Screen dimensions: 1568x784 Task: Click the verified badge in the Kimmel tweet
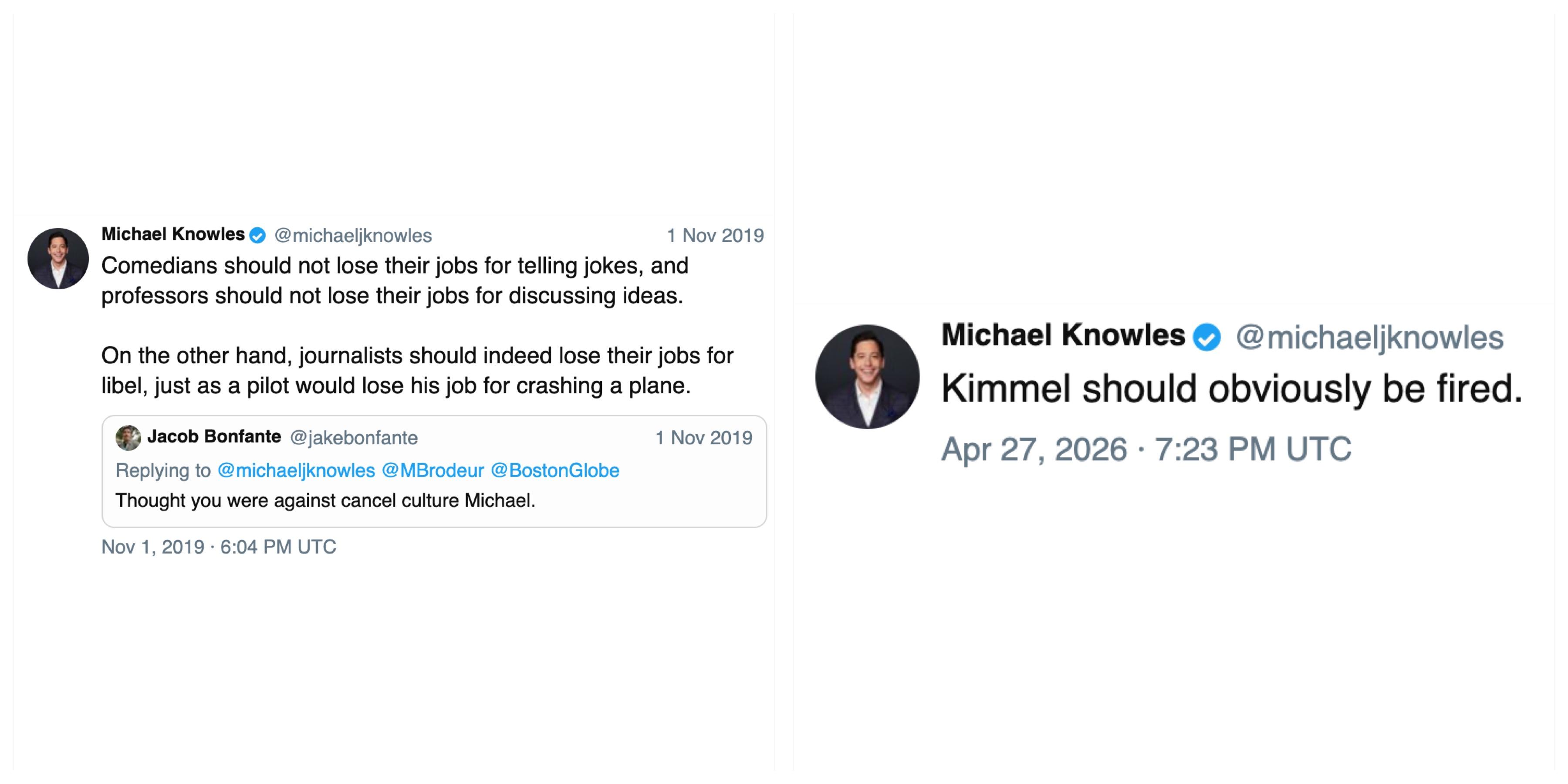tap(1206, 337)
